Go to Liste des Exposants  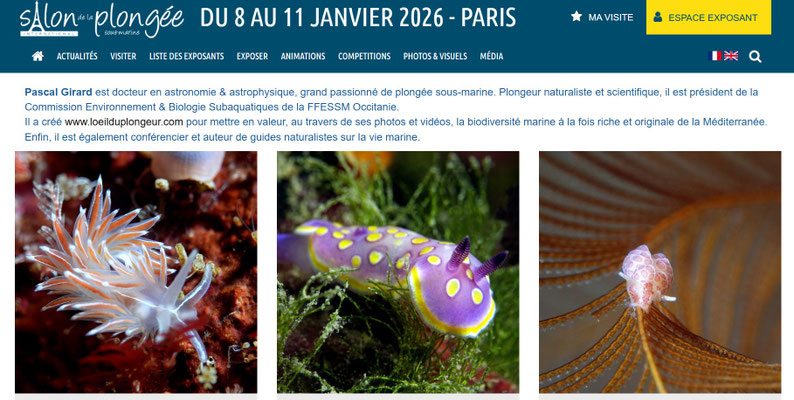pyautogui.click(x=186, y=56)
